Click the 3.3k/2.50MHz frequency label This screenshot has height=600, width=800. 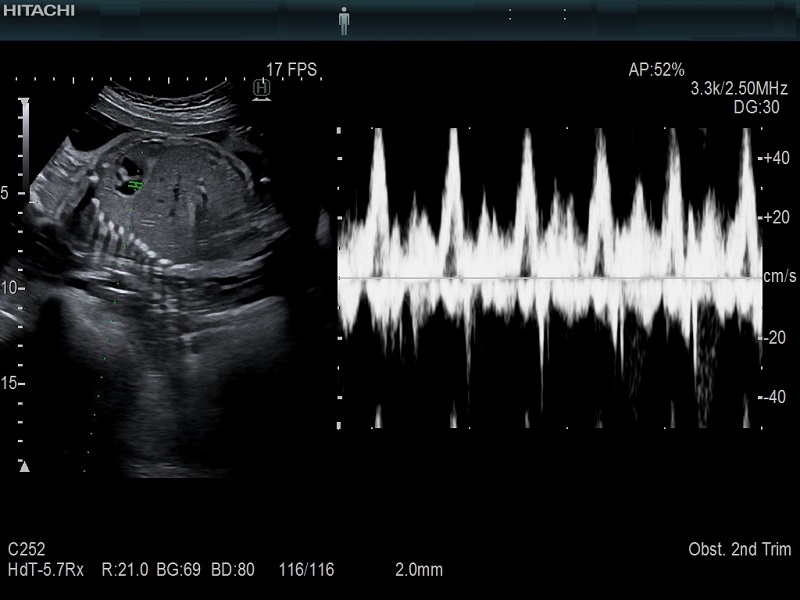click(740, 89)
